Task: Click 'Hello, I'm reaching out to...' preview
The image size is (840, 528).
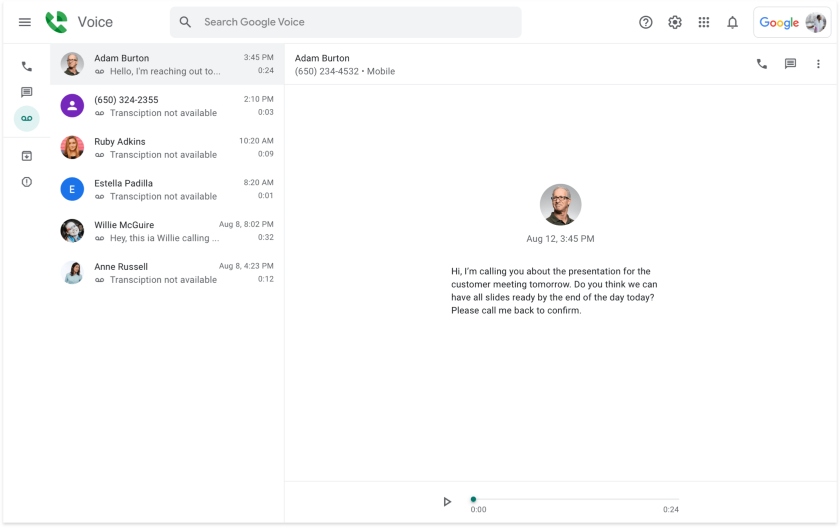Action: [165, 71]
